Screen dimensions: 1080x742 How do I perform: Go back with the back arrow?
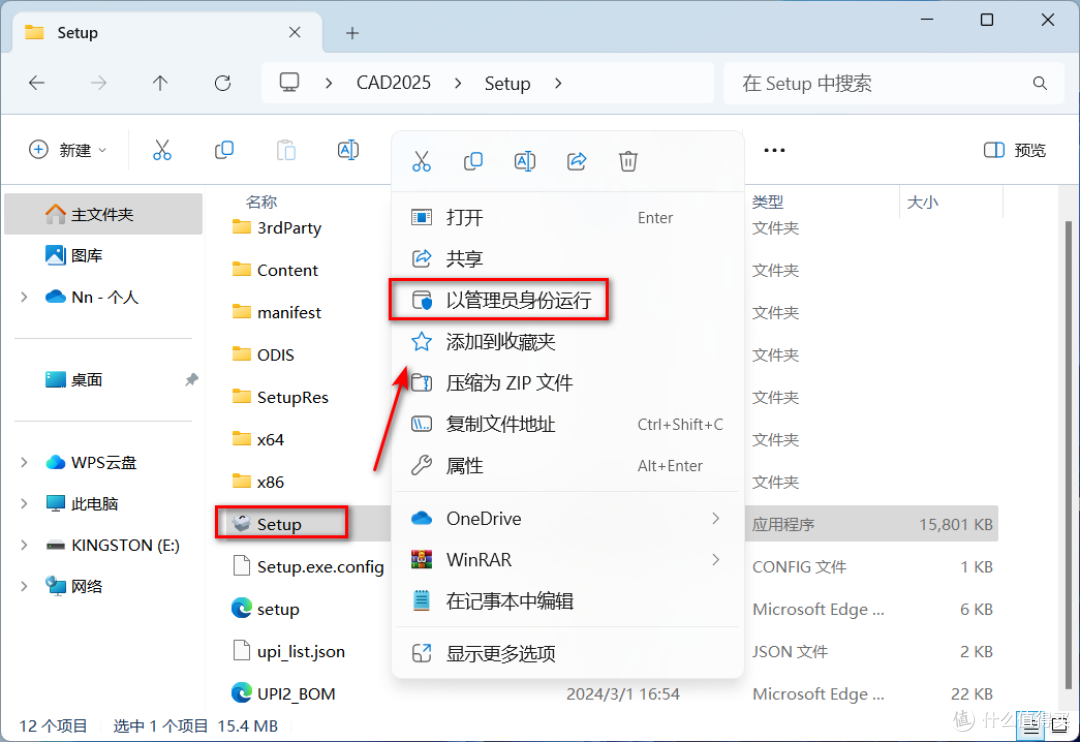click(x=37, y=83)
